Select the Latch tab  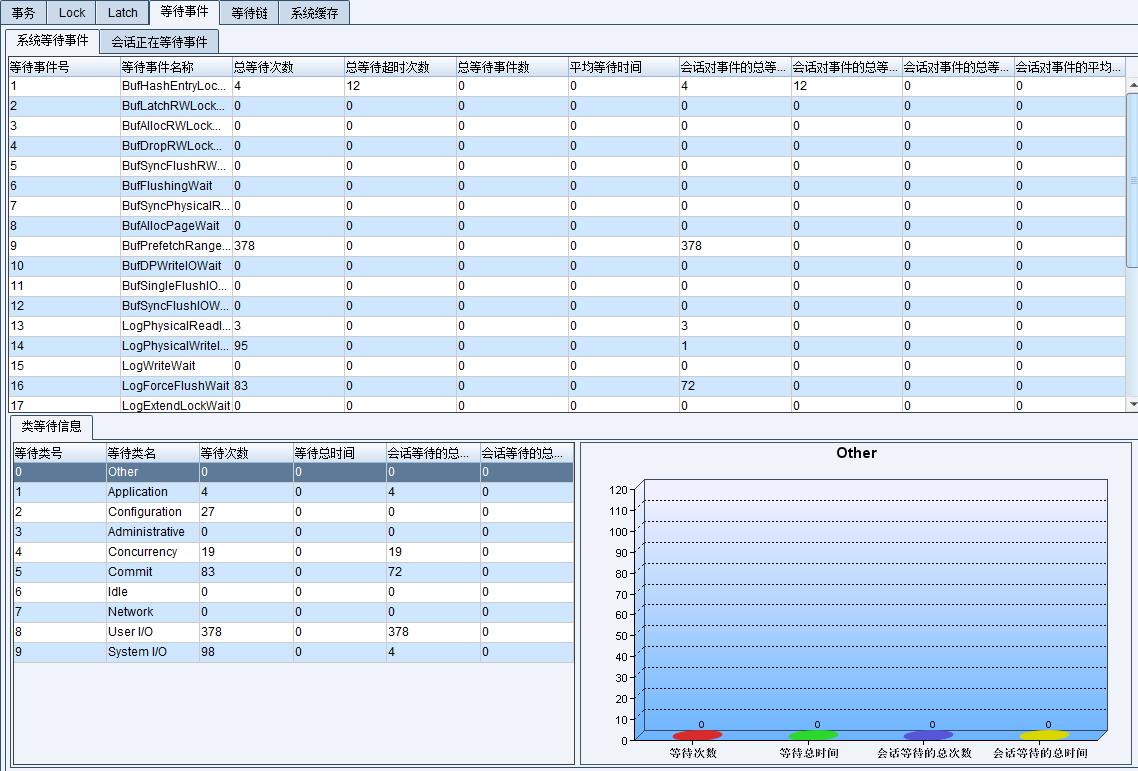[123, 13]
